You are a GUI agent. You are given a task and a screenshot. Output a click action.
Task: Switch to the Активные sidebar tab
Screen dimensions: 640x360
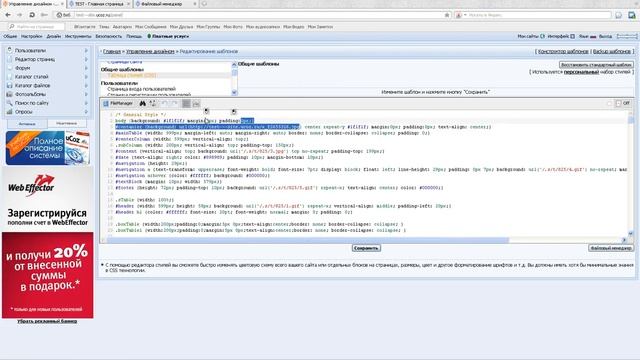tap(27, 124)
